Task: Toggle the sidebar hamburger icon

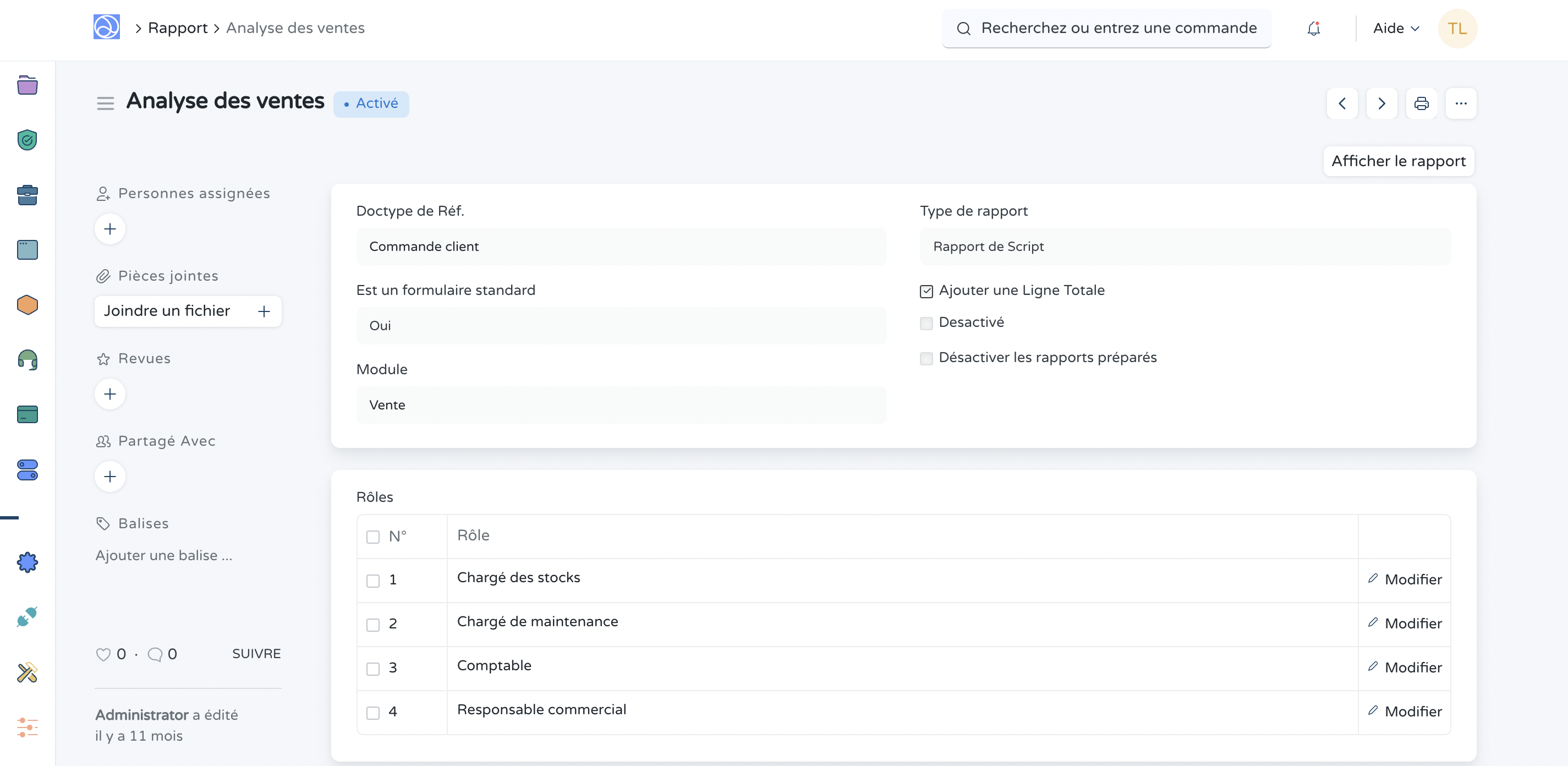Action: click(105, 103)
